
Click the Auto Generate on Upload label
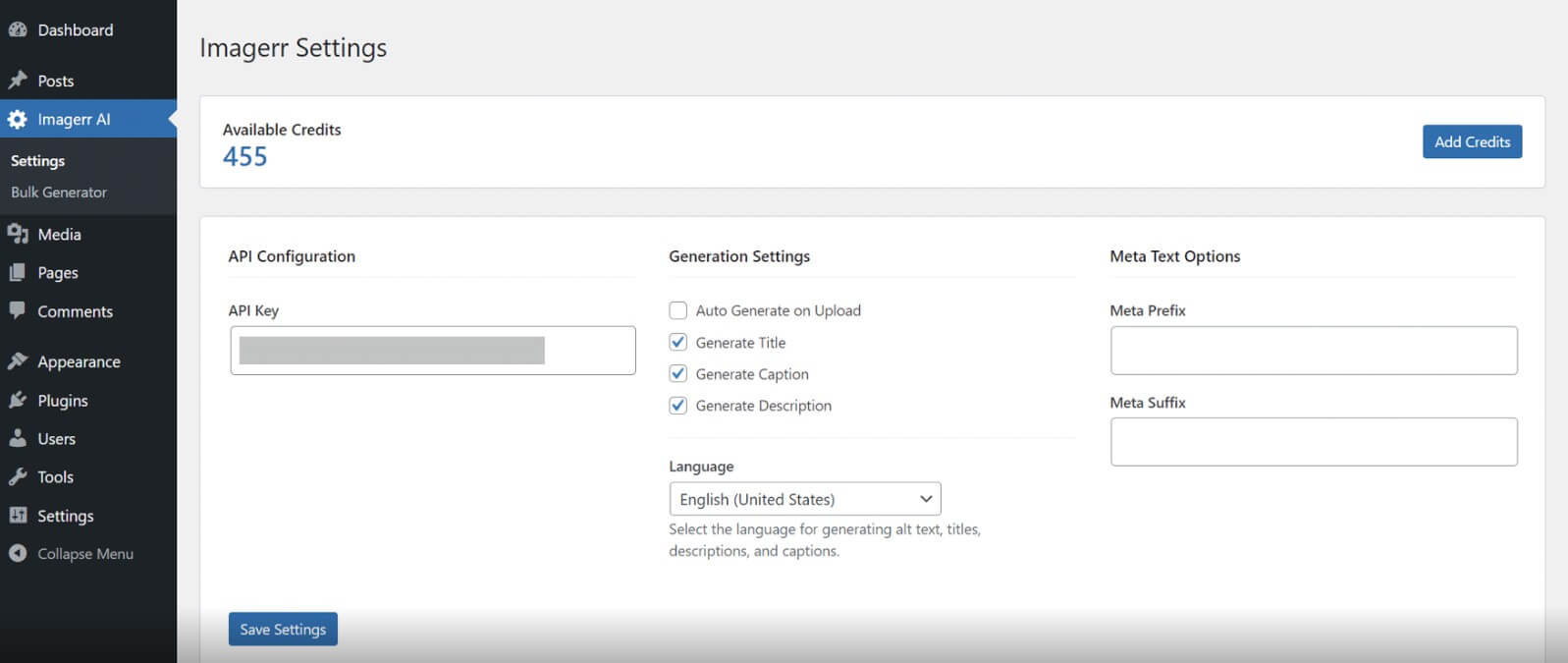click(x=778, y=310)
